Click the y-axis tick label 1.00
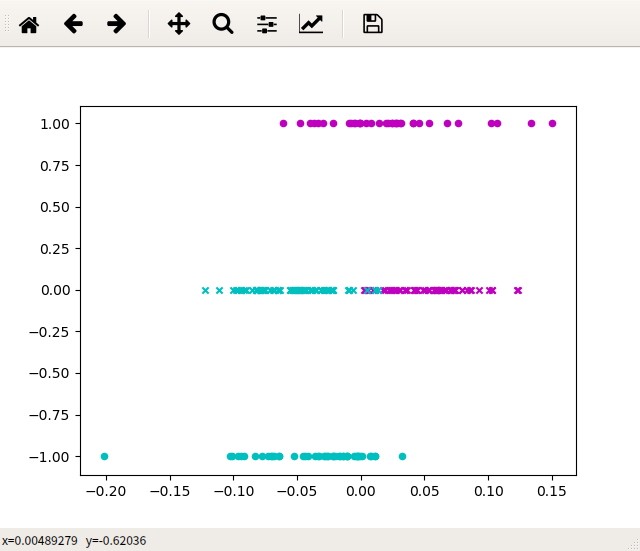 [55, 124]
